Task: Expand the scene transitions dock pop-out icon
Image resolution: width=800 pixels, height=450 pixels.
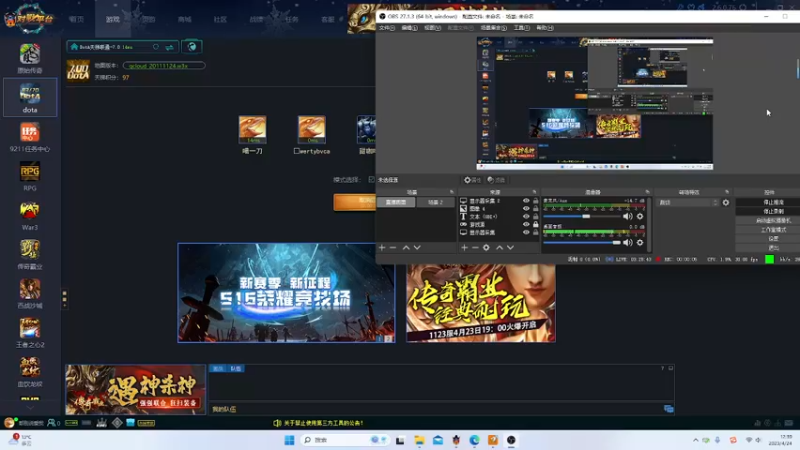Action: tap(727, 192)
